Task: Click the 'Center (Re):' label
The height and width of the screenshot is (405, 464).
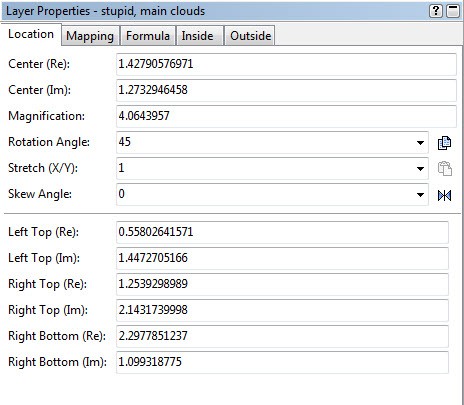Action: point(39,64)
